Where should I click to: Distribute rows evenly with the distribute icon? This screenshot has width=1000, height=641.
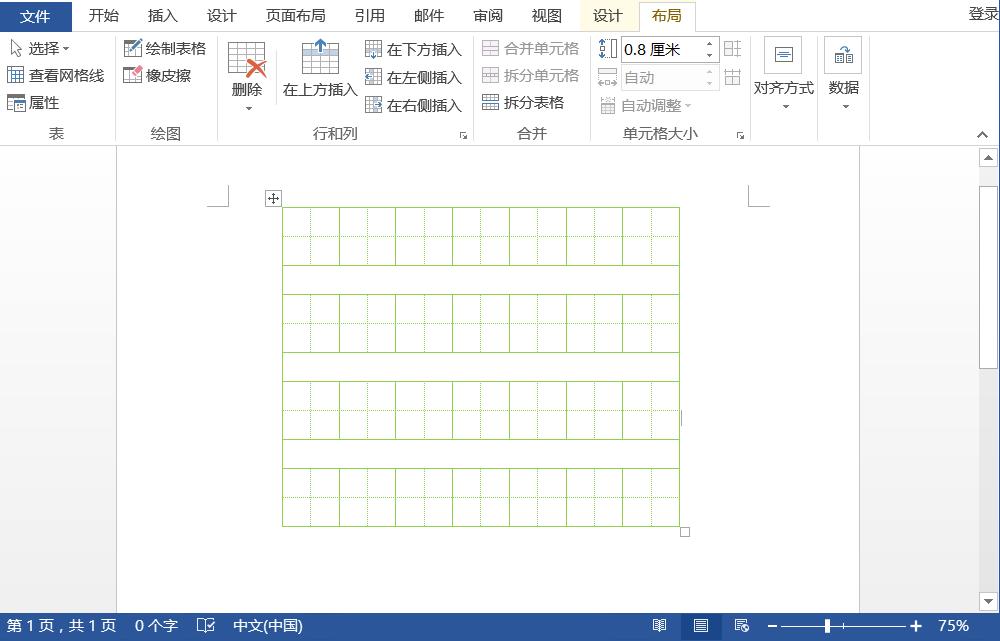tap(733, 48)
